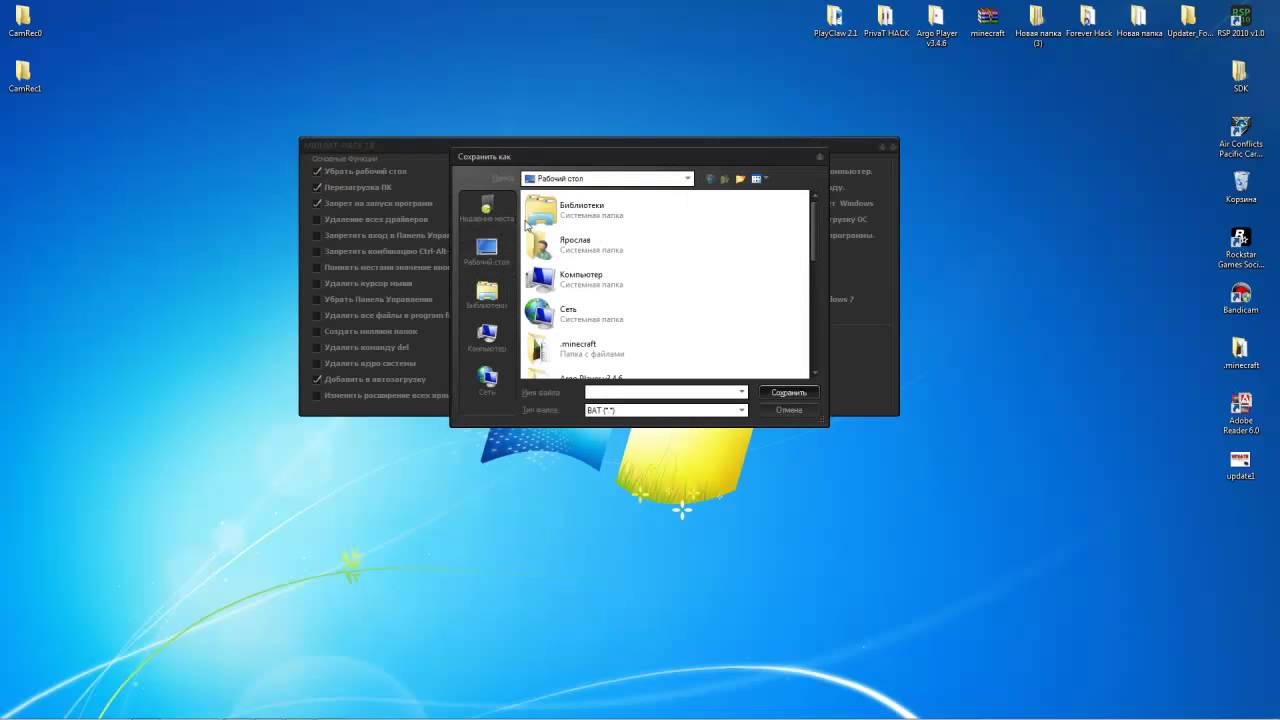Screen dimensions: 1280x720
Task: Open Новая папка (3) desktop folder
Action: (1037, 26)
